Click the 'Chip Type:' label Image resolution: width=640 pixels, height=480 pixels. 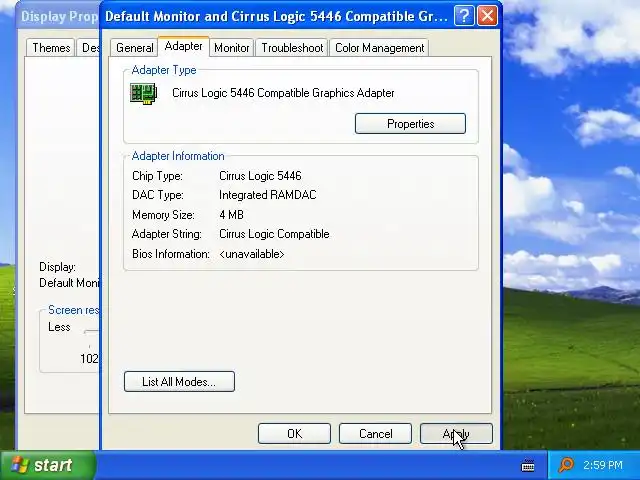[157, 176]
